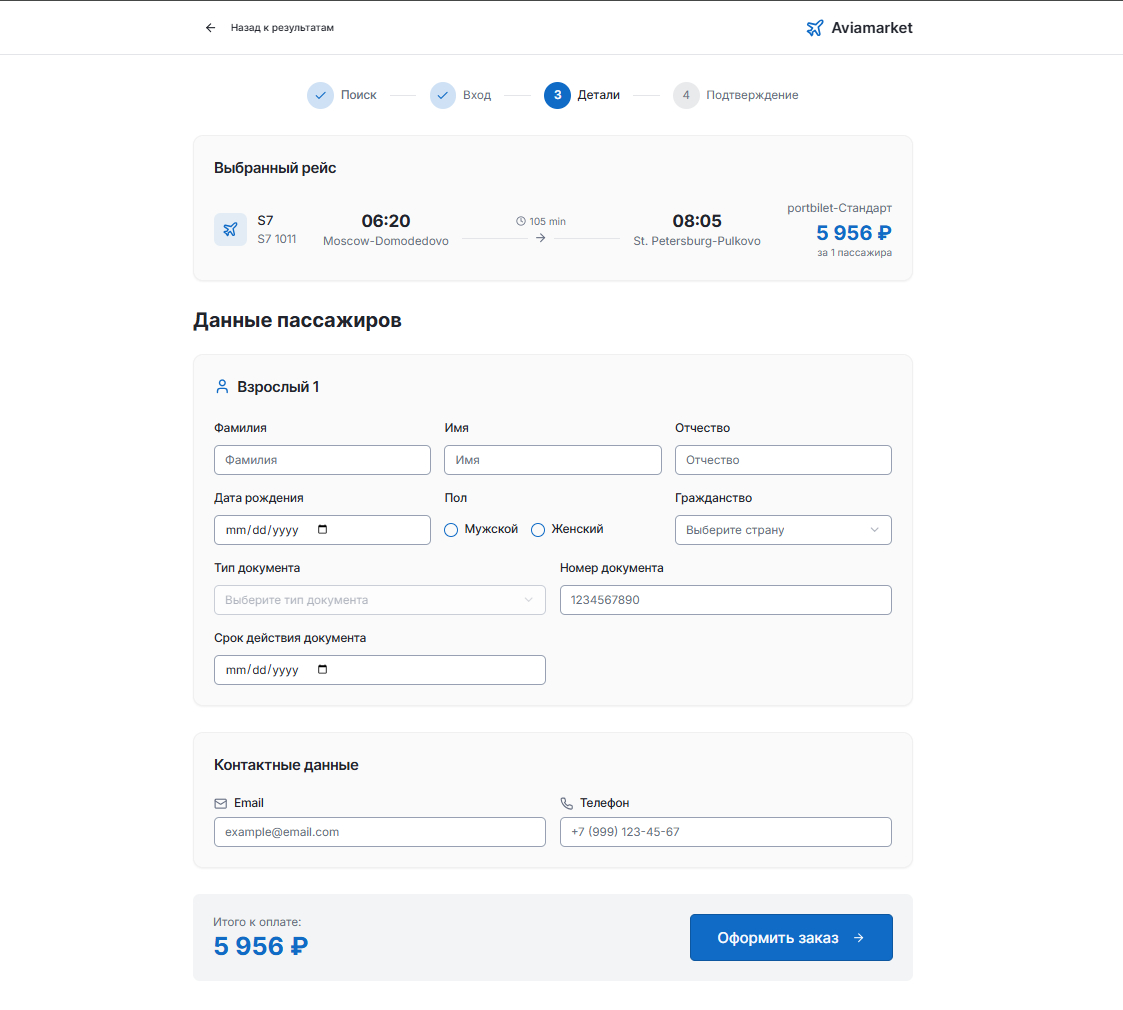1123x1010 pixels.
Task: Click the Данные пассажиров heading
Action: pos(297,320)
